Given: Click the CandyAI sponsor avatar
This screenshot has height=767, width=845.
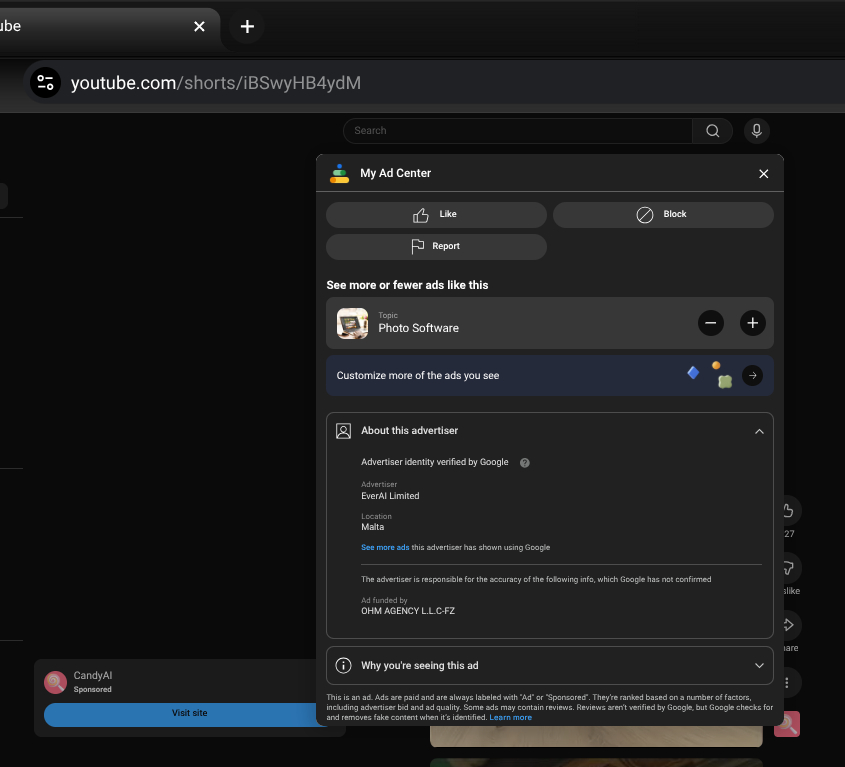Looking at the screenshot, I should click(55, 682).
